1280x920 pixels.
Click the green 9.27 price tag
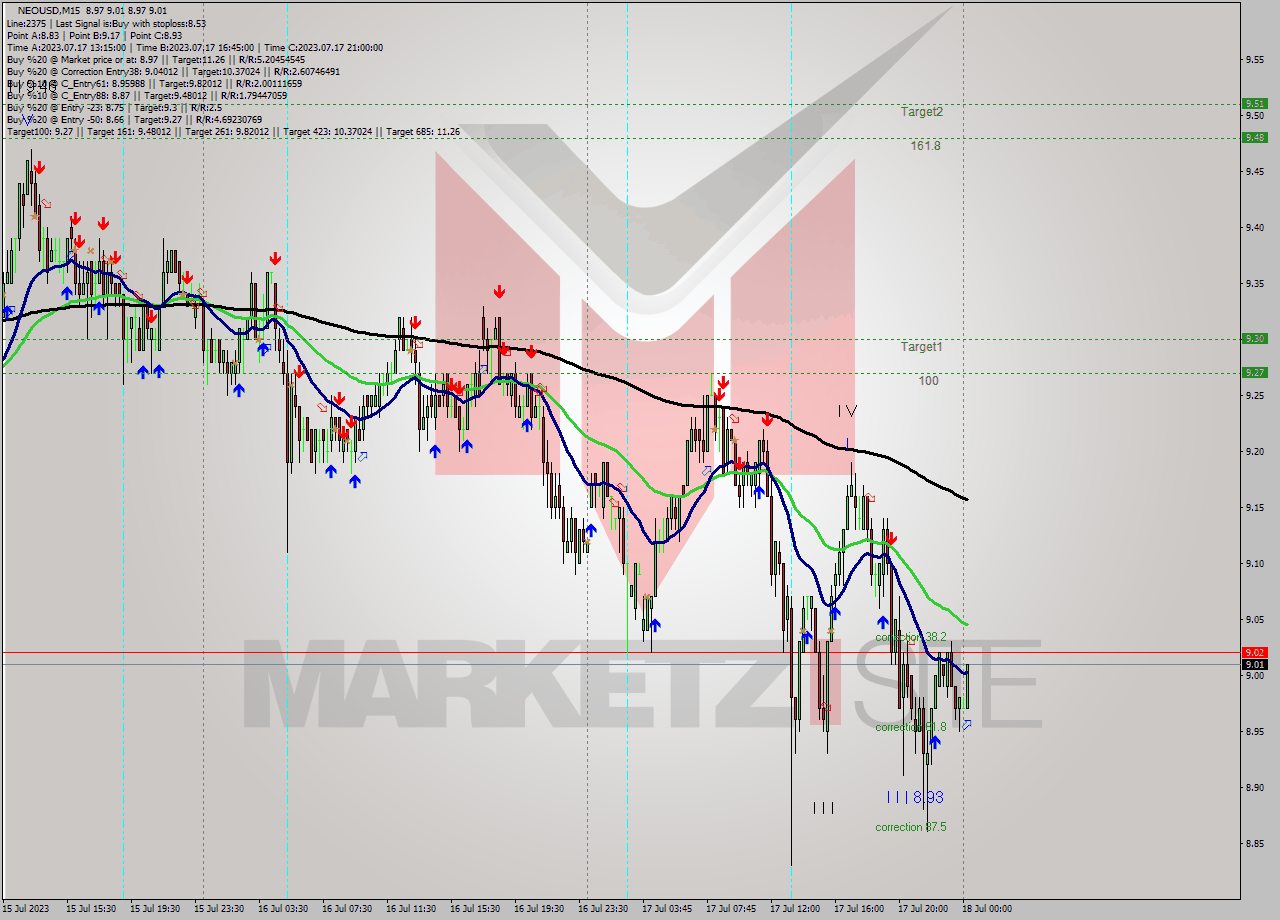[x=1255, y=373]
